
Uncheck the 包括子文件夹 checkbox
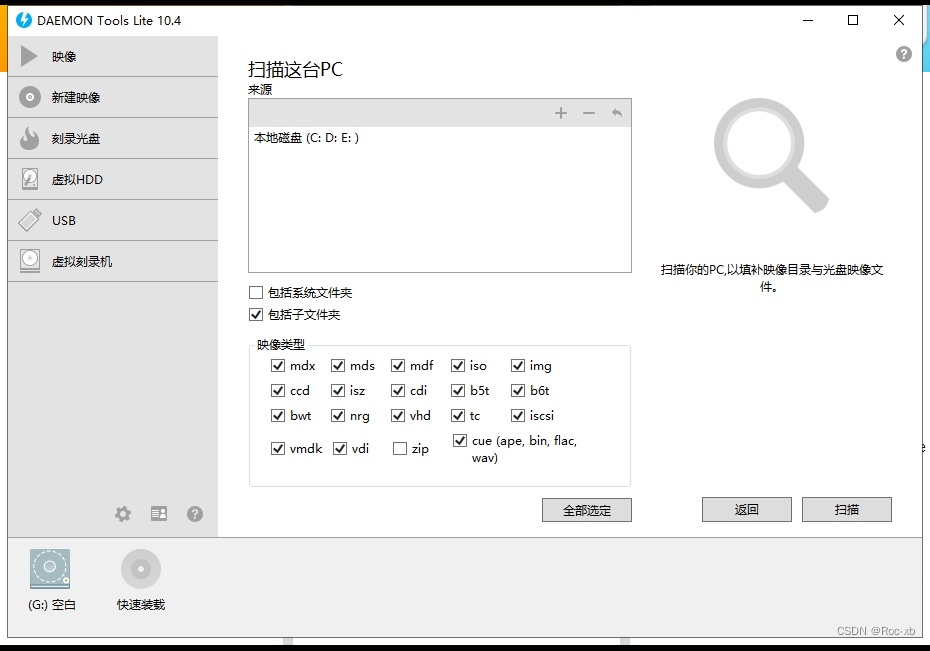tap(256, 314)
